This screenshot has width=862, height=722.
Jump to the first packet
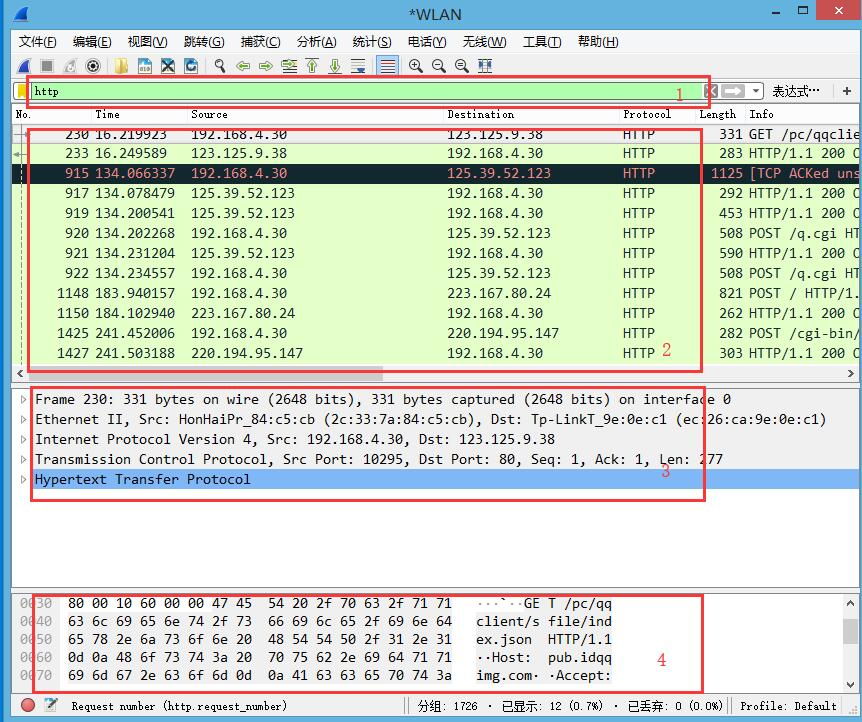click(312, 67)
